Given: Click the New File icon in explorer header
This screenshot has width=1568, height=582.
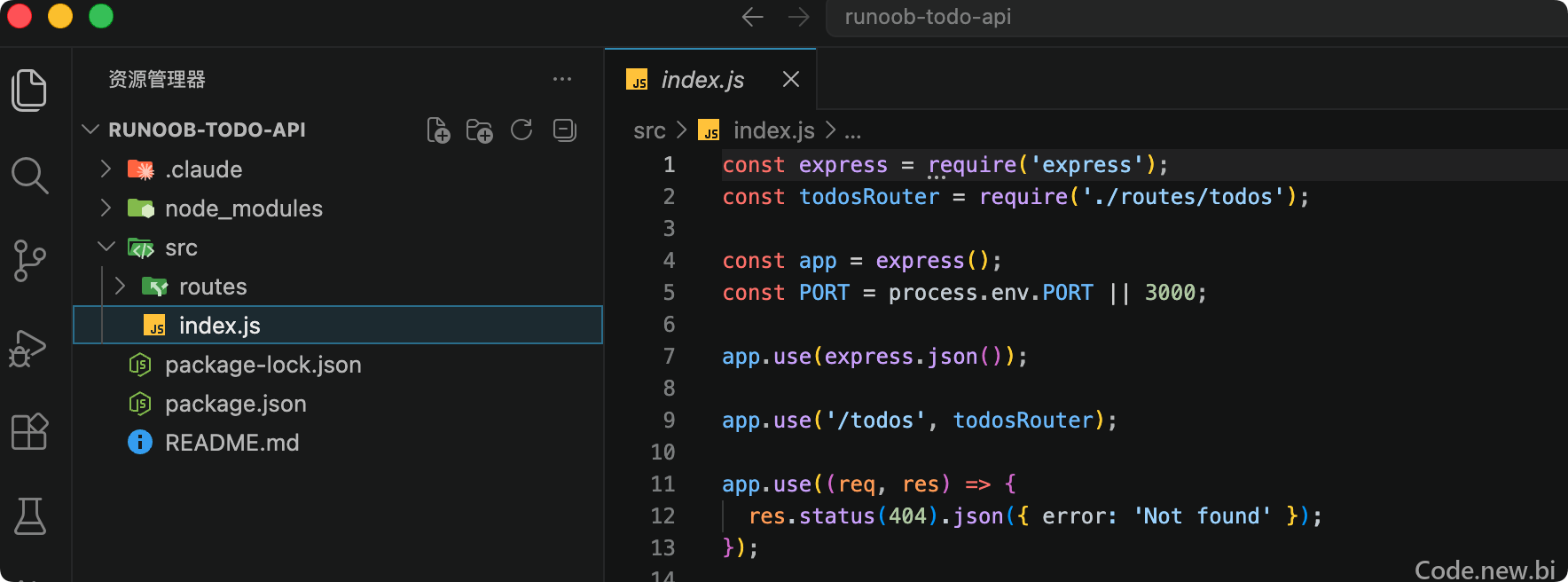Looking at the screenshot, I should pos(438,130).
